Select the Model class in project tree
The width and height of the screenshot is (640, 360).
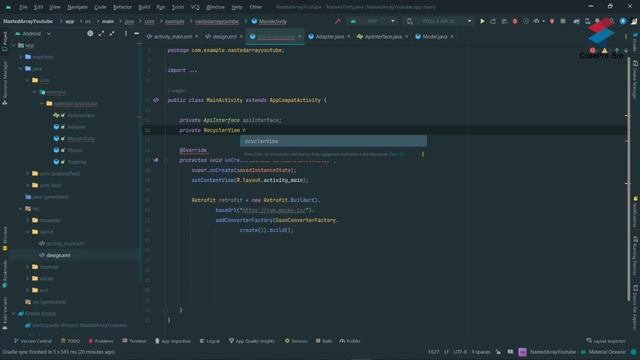75,150
